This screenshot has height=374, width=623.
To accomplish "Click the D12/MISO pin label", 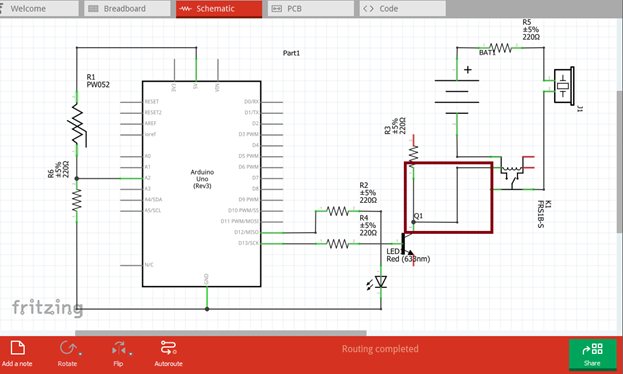I will coord(246,232).
